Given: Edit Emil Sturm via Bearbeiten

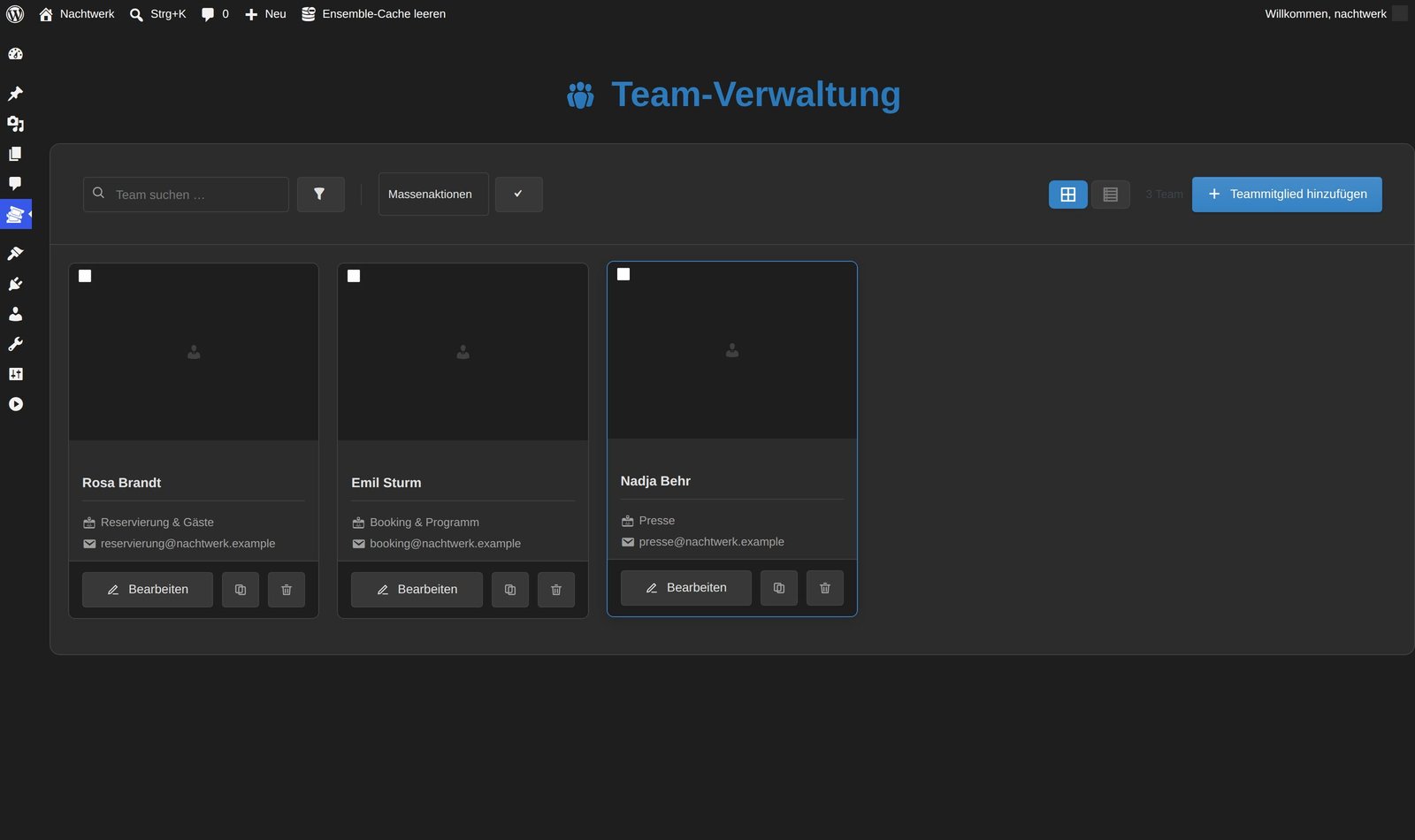Looking at the screenshot, I should [417, 590].
